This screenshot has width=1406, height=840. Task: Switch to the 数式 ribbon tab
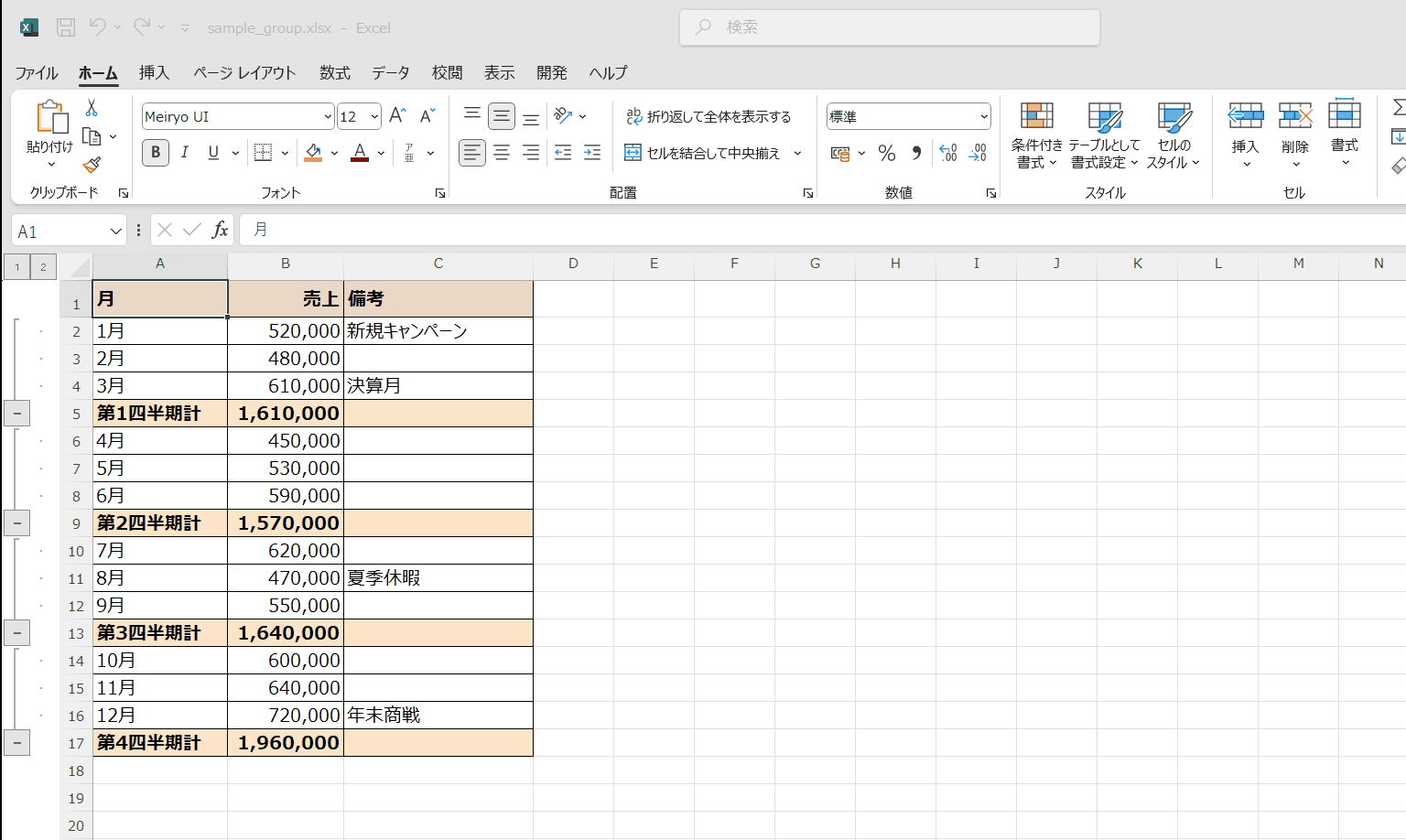(x=335, y=73)
